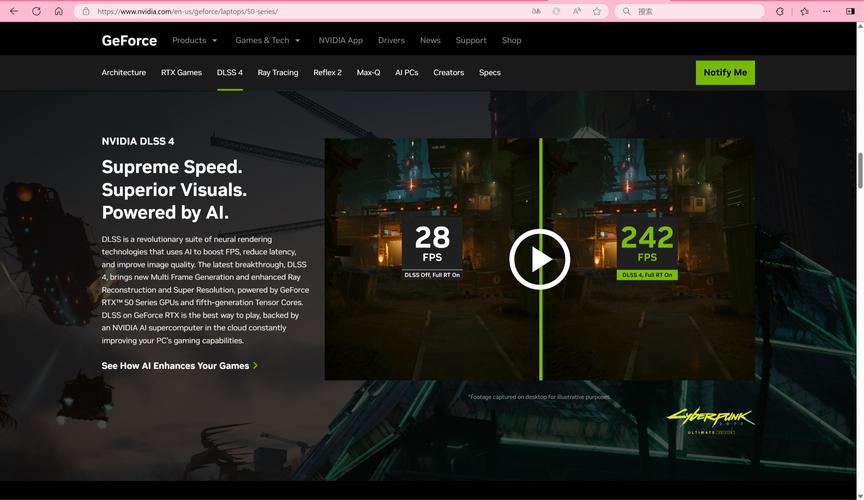The image size is (864, 500).
Task: Click the Supreme Speed headline text
Action: [x=172, y=167]
